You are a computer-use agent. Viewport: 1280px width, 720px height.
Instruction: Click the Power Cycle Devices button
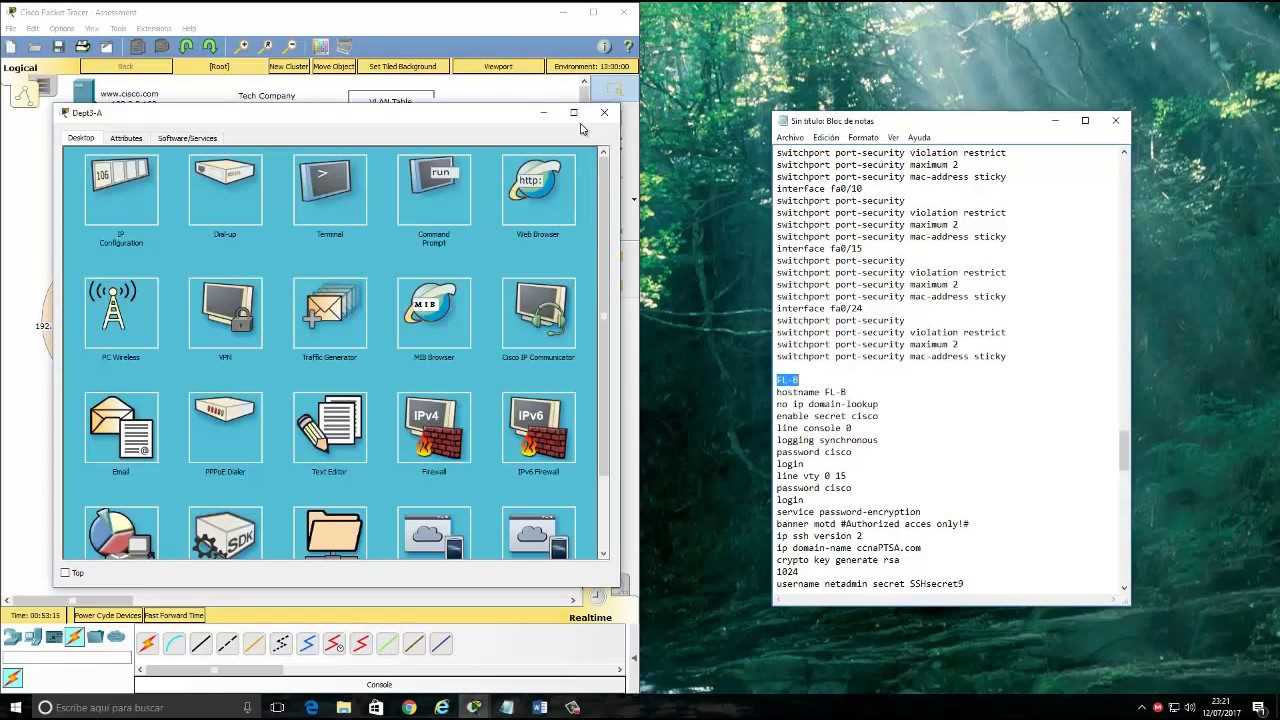pyautogui.click(x=107, y=615)
